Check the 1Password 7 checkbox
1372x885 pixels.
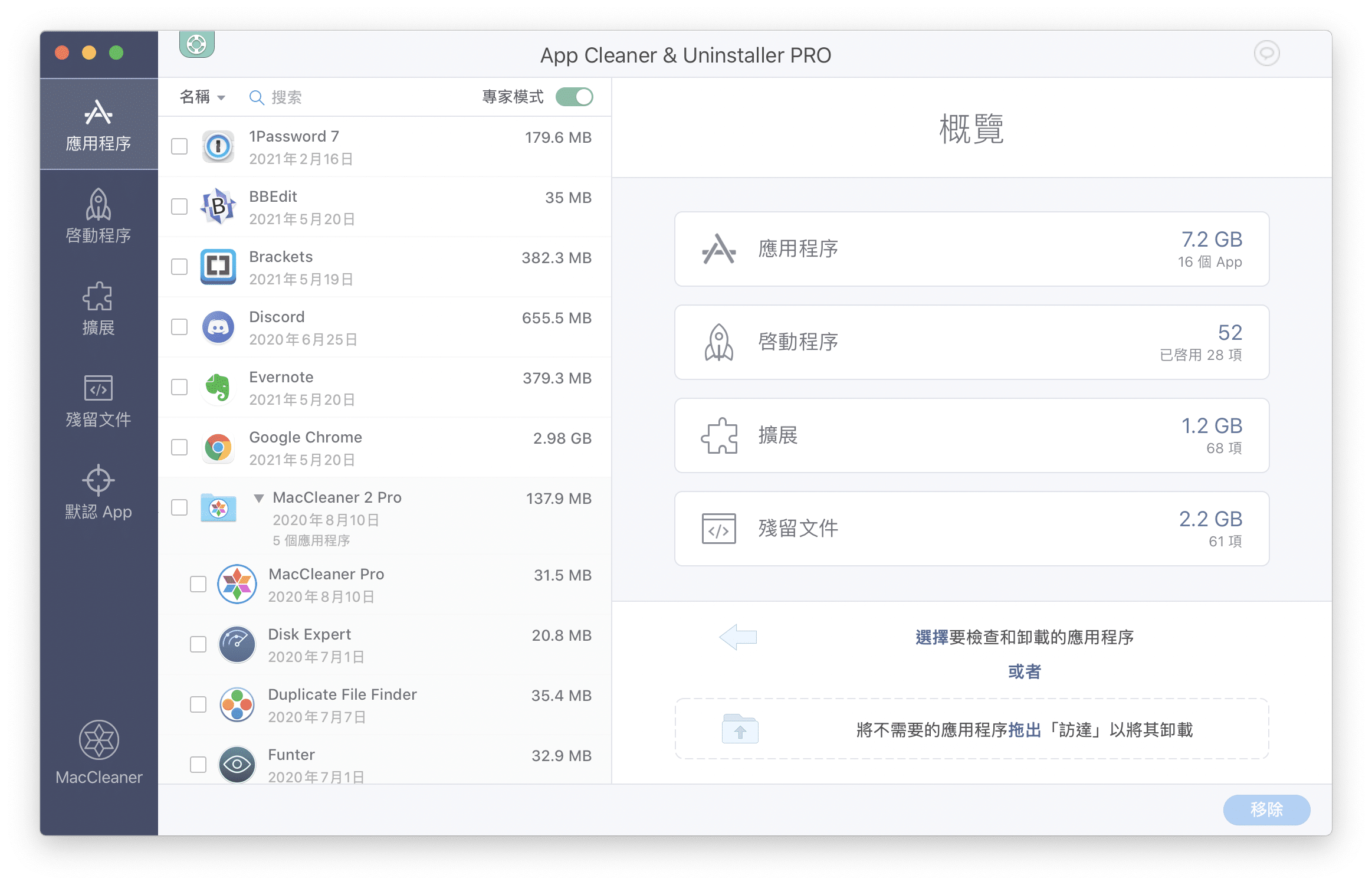click(179, 146)
